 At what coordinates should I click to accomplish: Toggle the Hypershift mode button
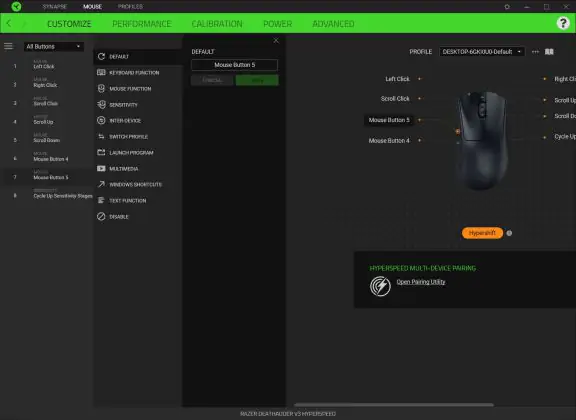point(482,233)
